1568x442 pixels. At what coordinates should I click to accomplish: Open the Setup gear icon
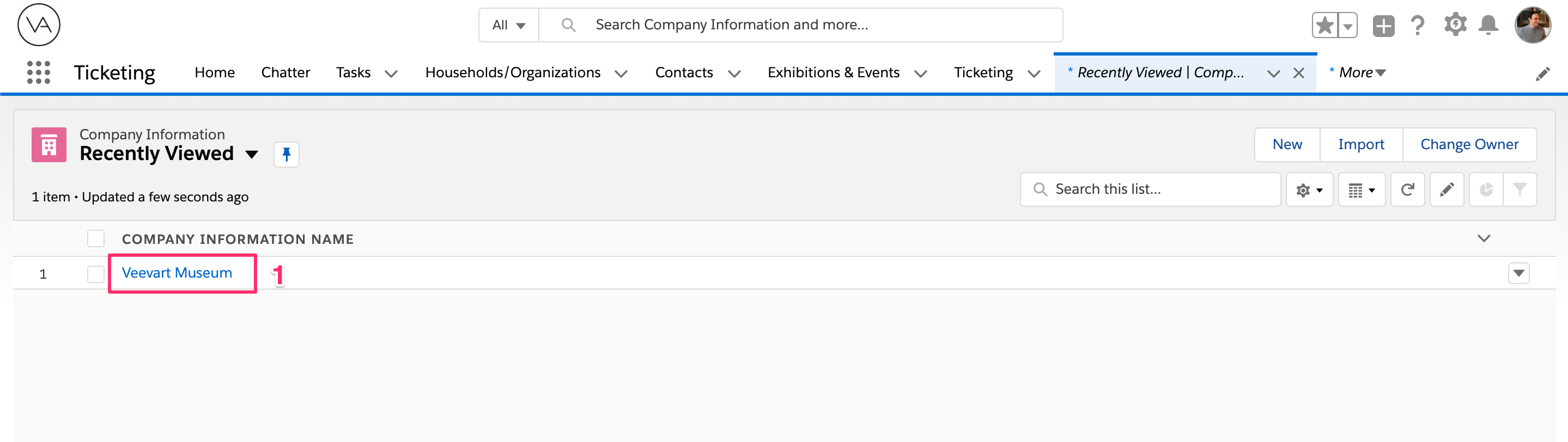click(x=1454, y=24)
